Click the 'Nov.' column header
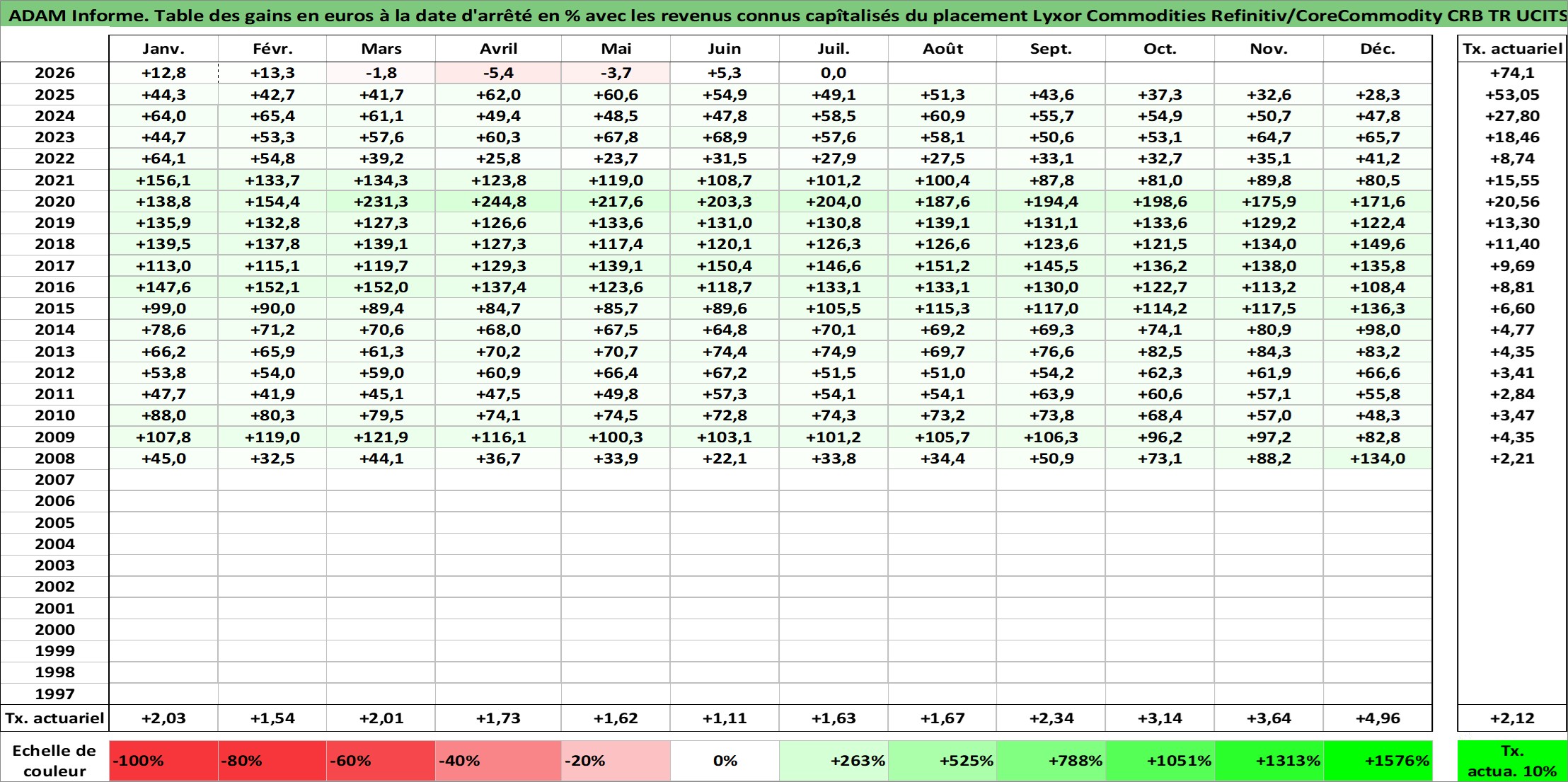Image resolution: width=1568 pixels, height=782 pixels. pyautogui.click(x=1269, y=49)
